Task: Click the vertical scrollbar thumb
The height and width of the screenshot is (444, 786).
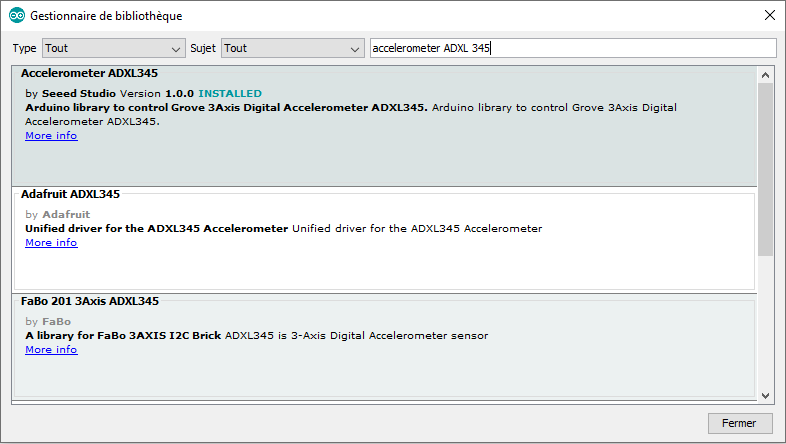Action: pyautogui.click(x=765, y=168)
